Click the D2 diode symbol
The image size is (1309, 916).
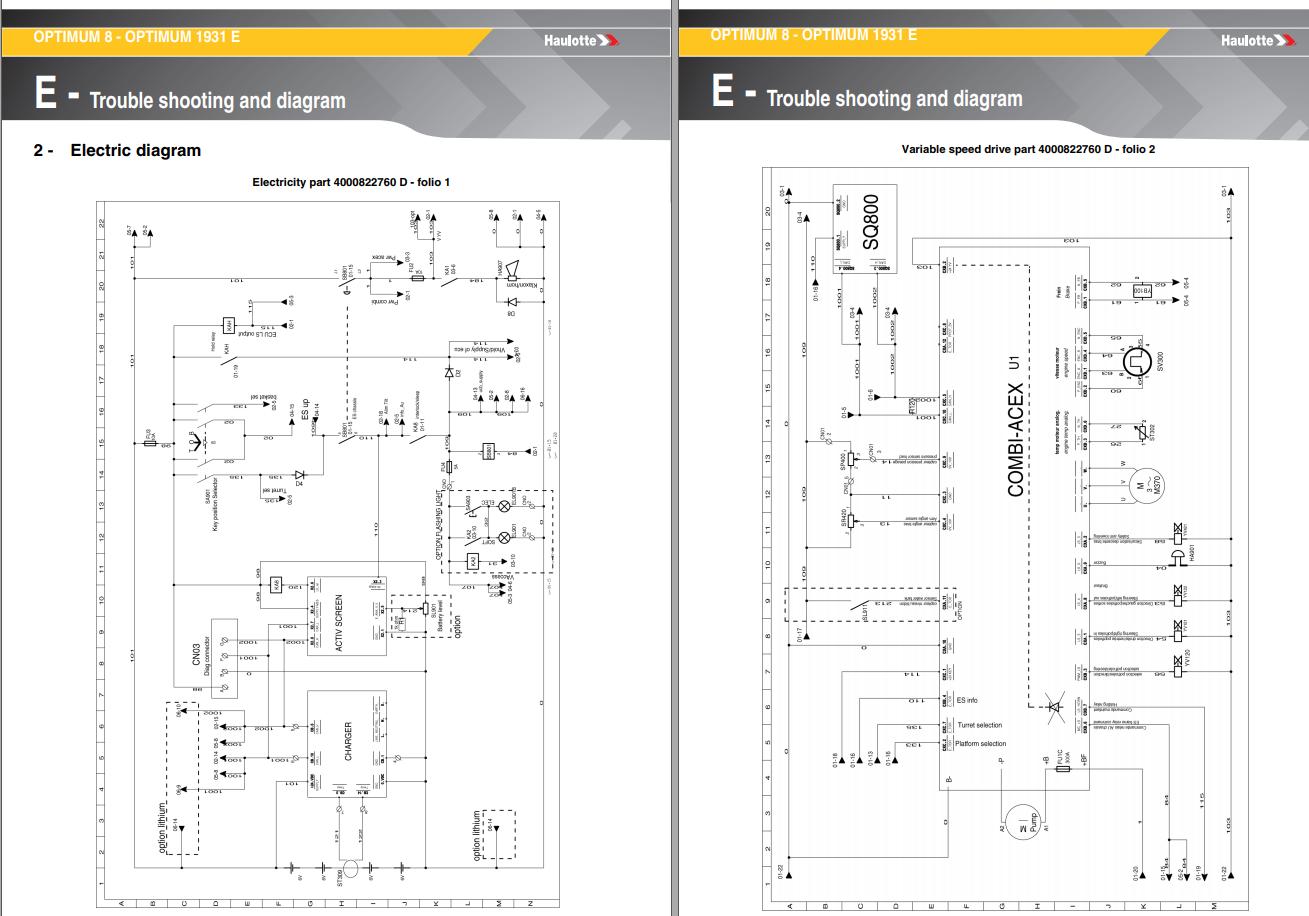[450, 372]
